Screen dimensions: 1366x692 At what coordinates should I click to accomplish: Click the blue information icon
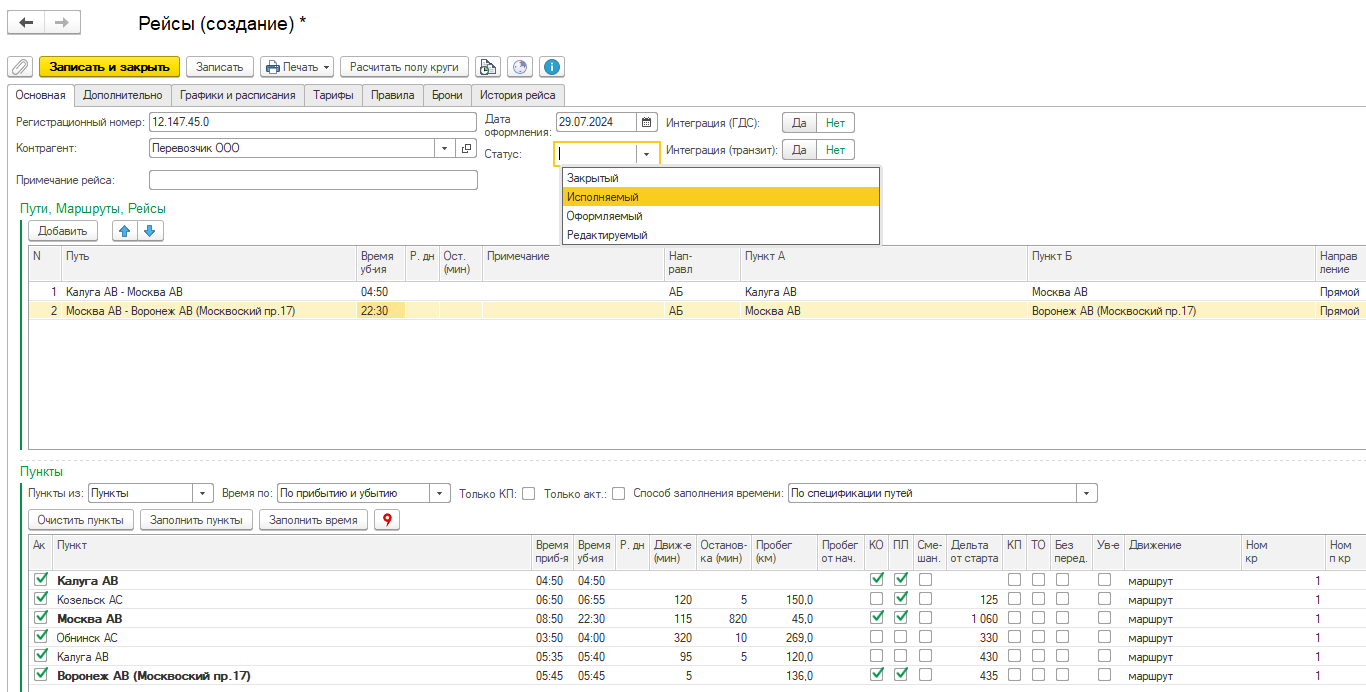tap(552, 67)
